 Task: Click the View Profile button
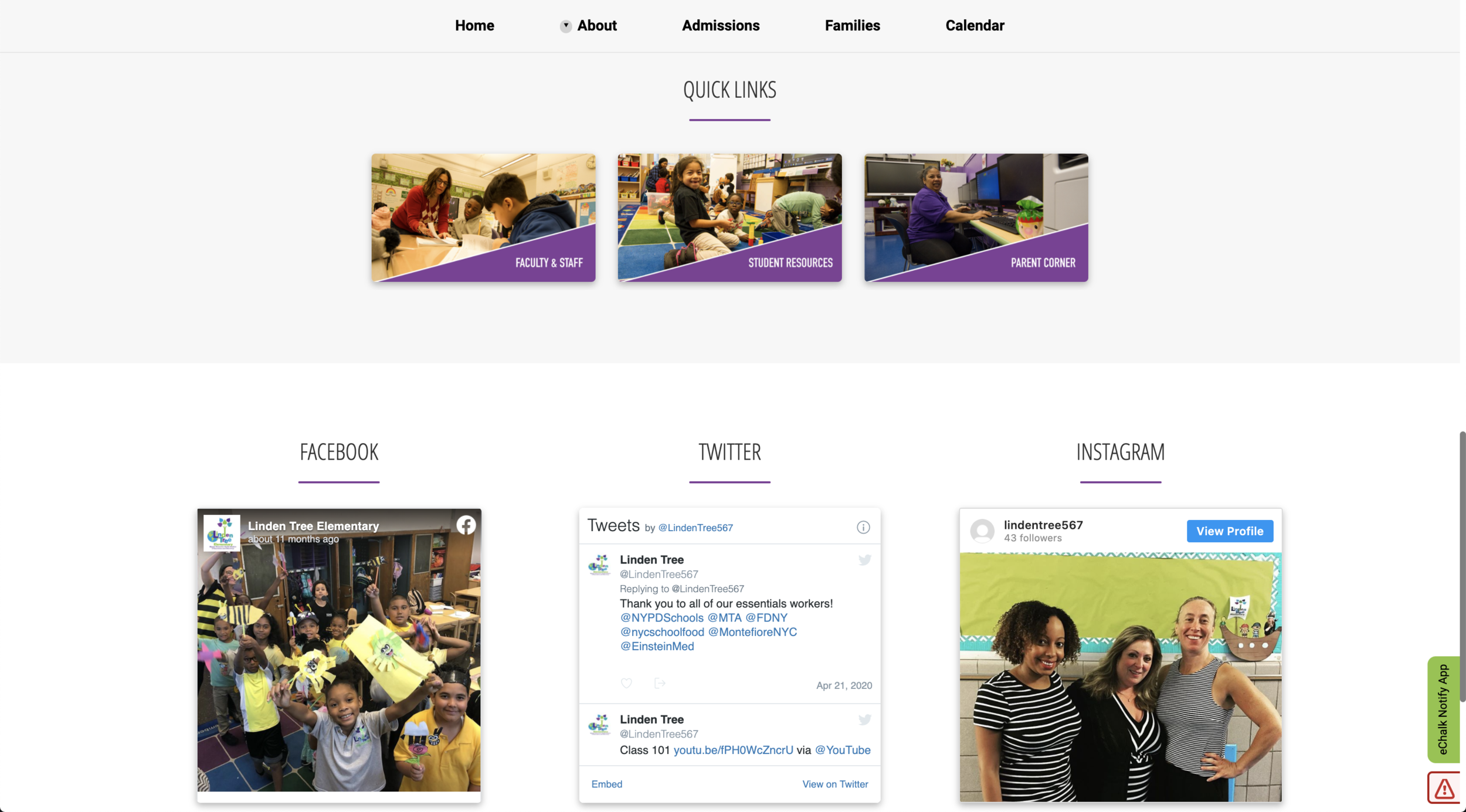[1230, 531]
